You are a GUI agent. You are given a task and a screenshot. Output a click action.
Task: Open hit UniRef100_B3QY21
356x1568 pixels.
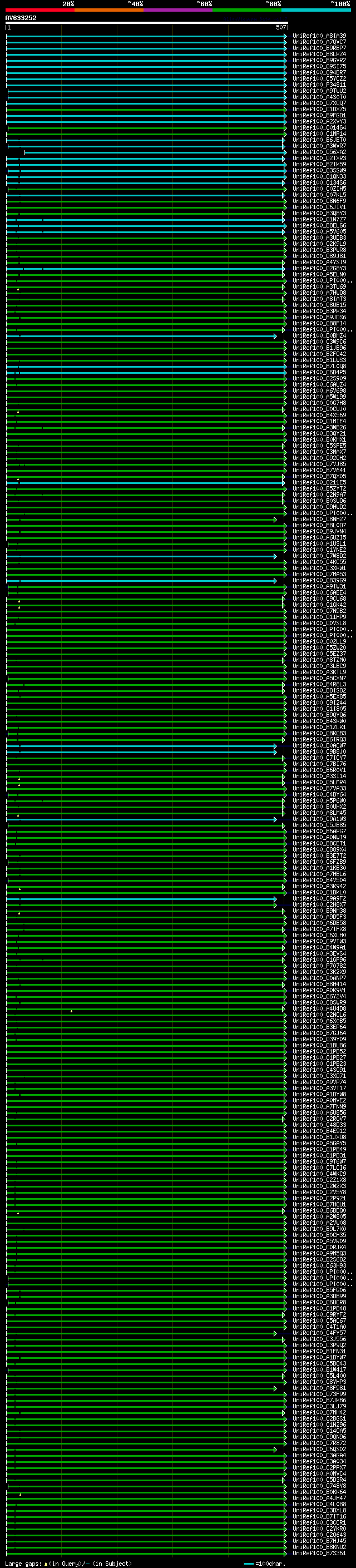(x=319, y=434)
